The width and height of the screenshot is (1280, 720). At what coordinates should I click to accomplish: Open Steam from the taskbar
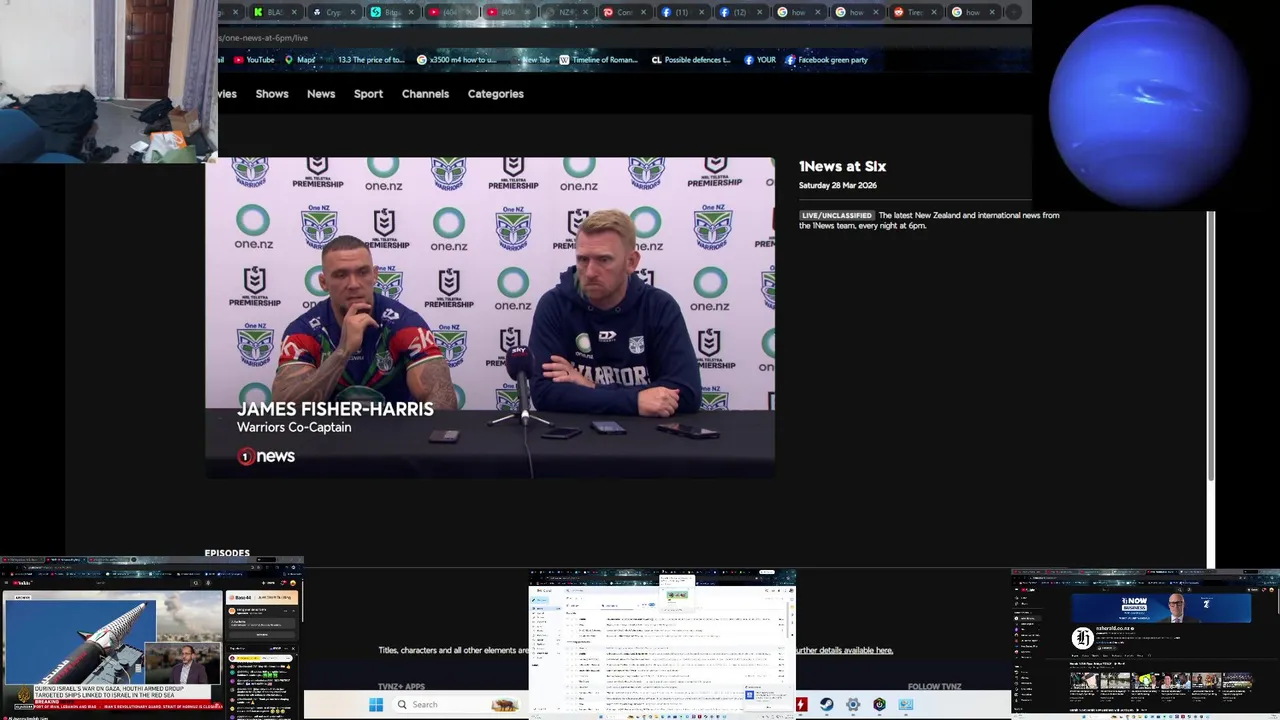(827, 705)
